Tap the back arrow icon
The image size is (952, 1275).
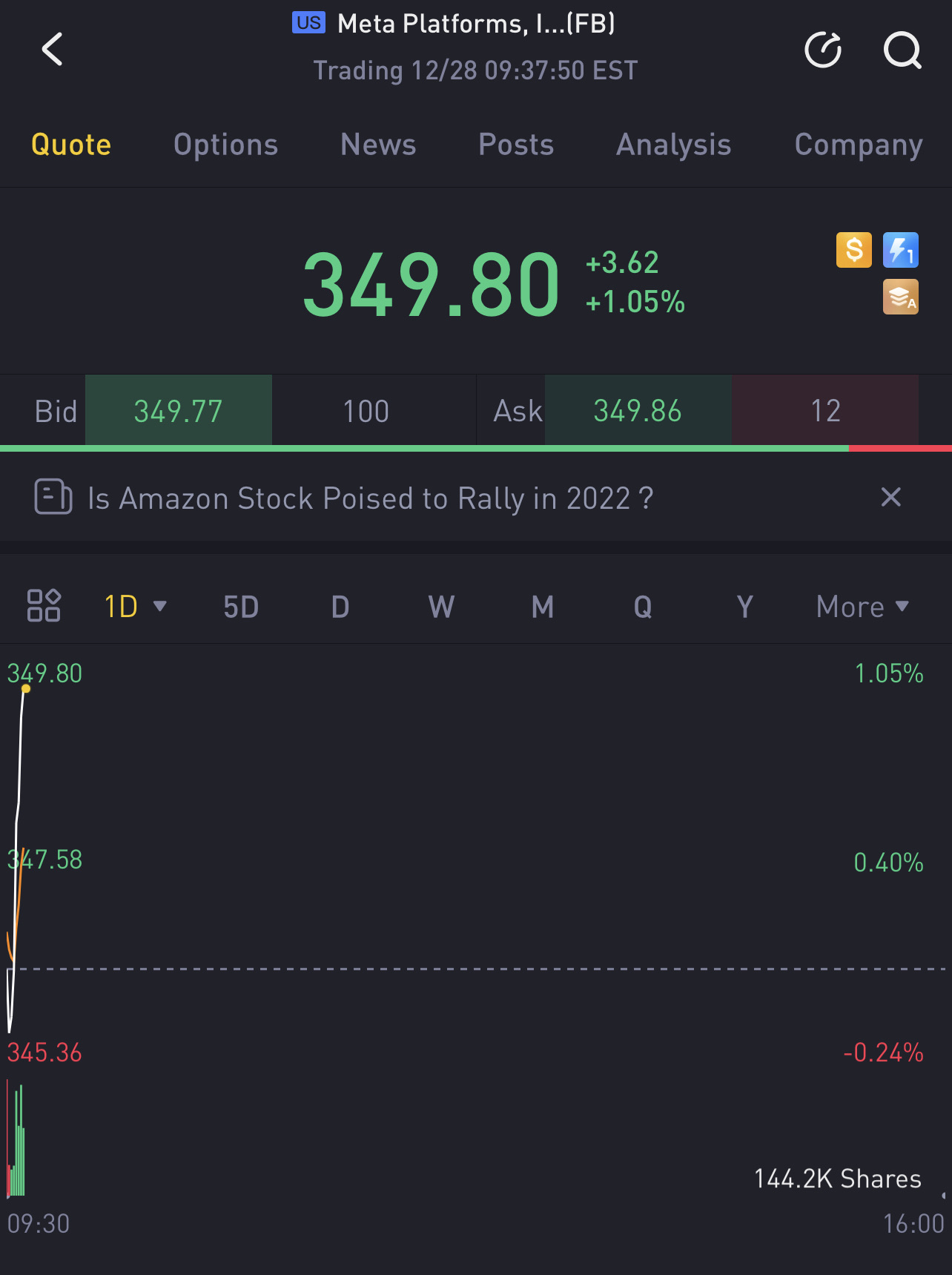(53, 50)
